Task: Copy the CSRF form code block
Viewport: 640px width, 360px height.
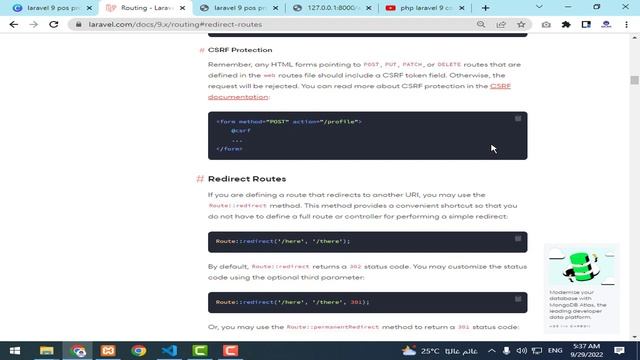Action: 518,118
